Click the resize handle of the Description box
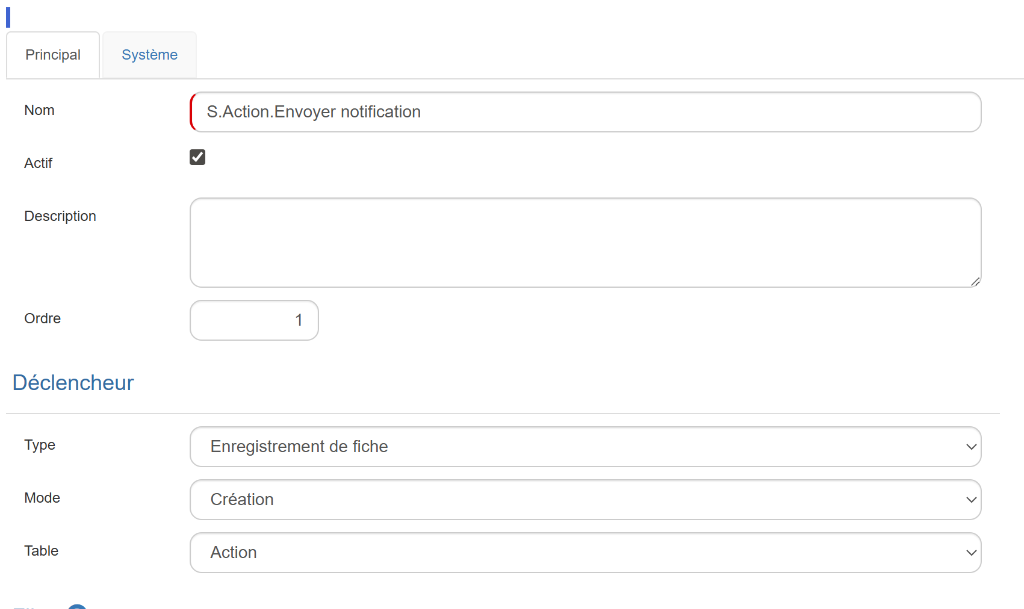Viewport: 1024px width, 609px height. [975, 281]
